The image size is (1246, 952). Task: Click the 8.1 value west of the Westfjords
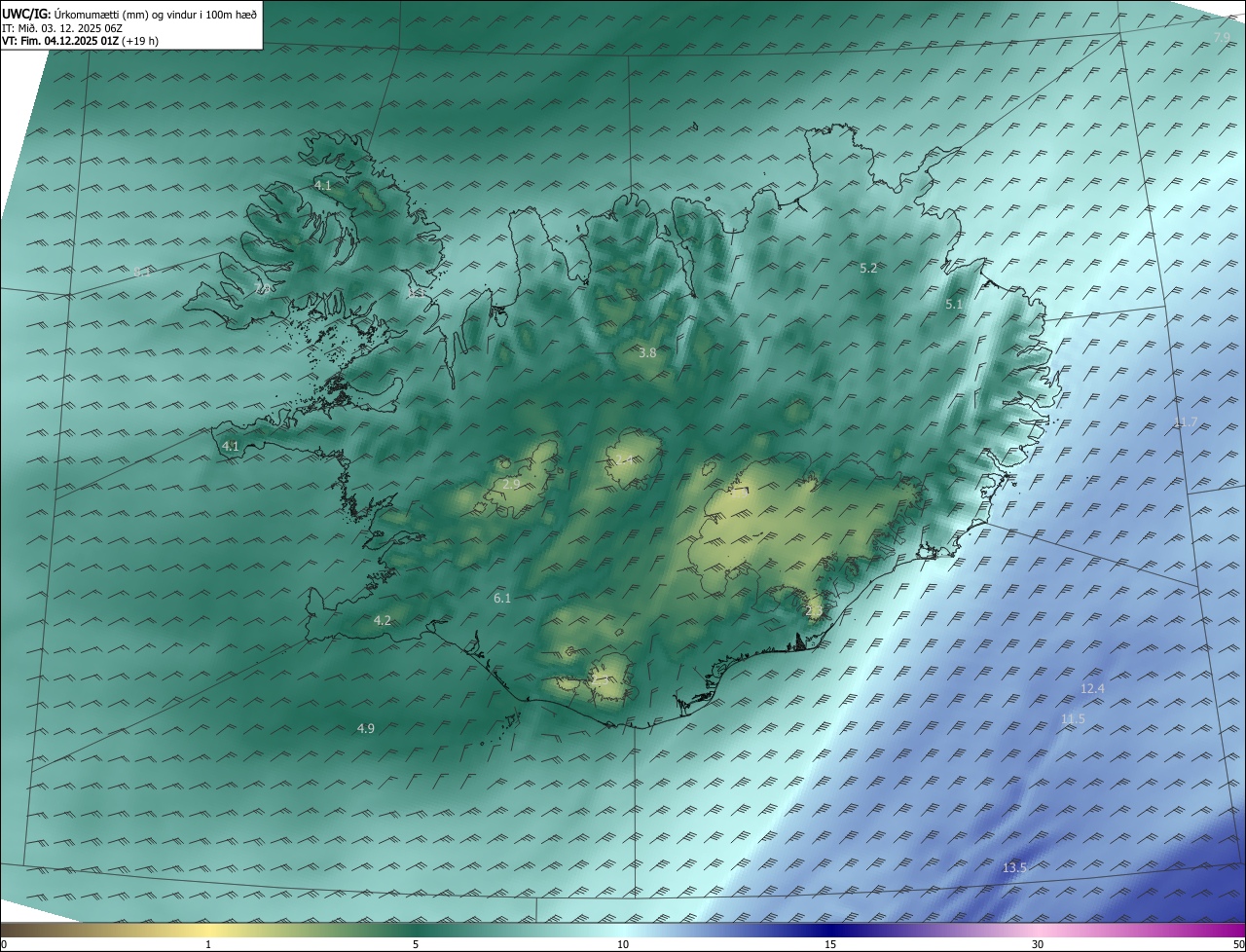(142, 272)
